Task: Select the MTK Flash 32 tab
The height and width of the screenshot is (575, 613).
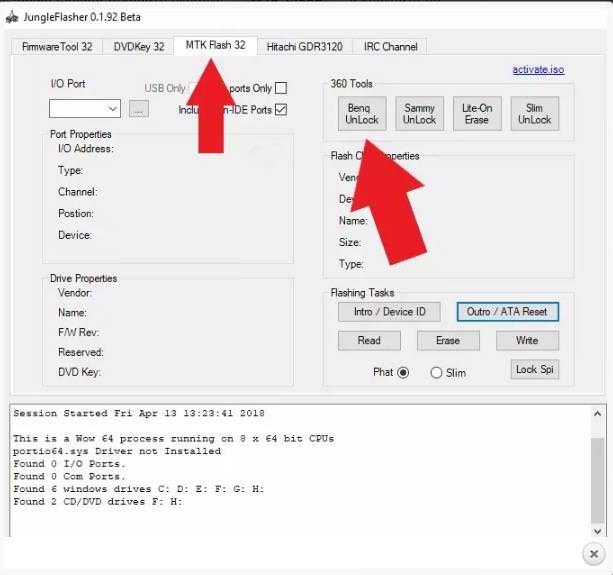Action: (215, 45)
